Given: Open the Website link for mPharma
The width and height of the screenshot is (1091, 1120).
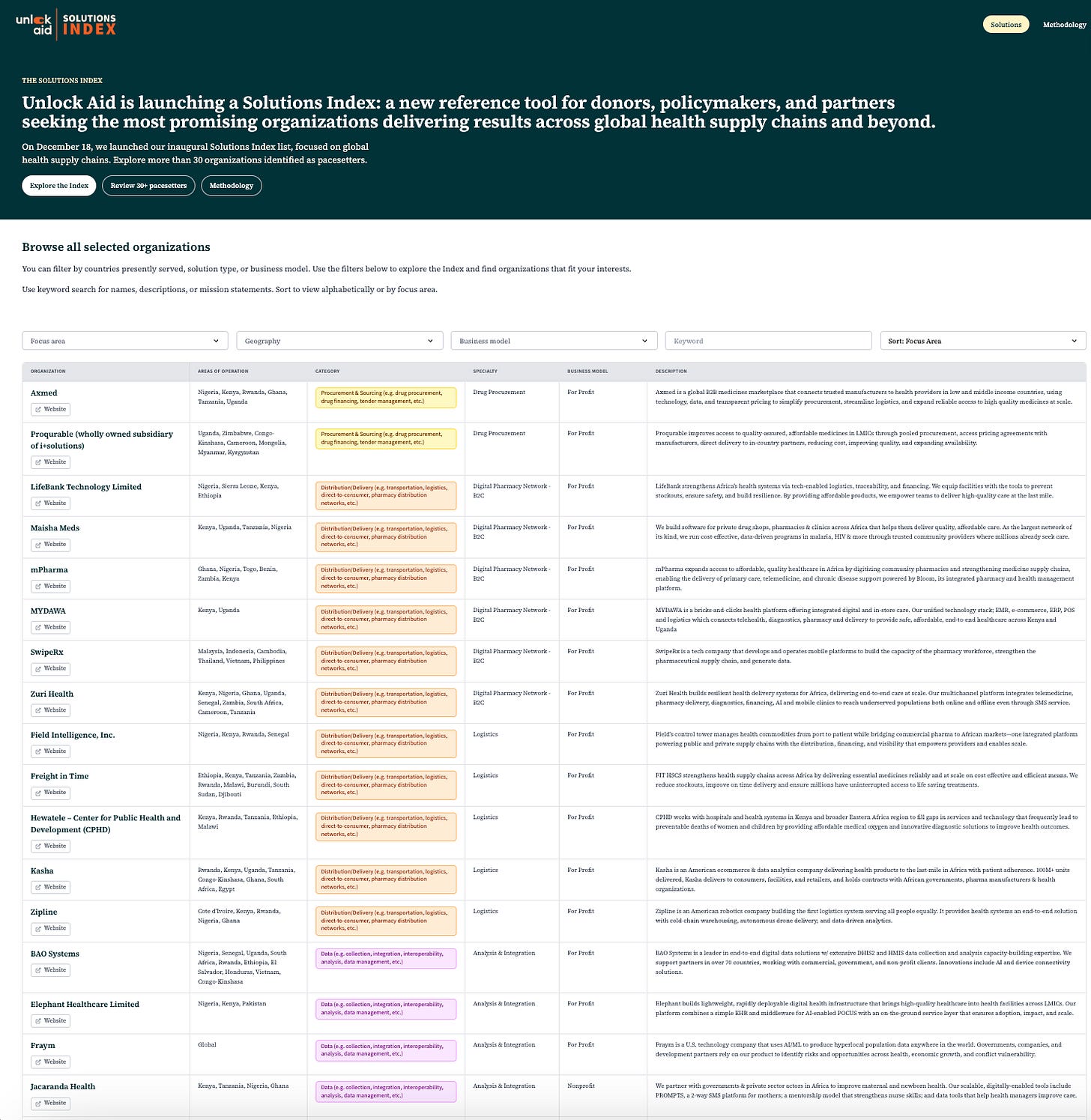Looking at the screenshot, I should point(50,587).
